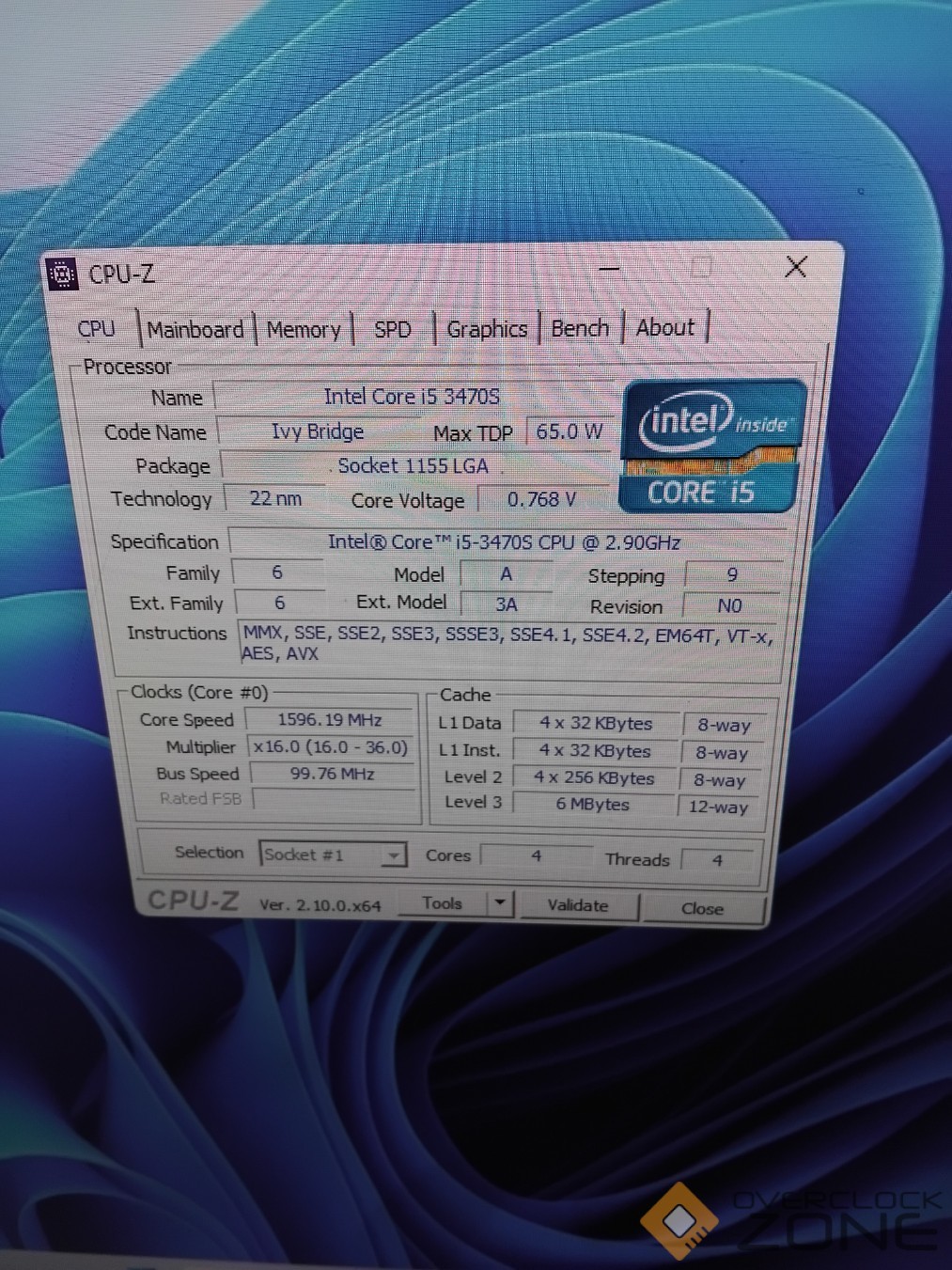
Task: Click the Threads count field
Action: pyautogui.click(x=717, y=859)
